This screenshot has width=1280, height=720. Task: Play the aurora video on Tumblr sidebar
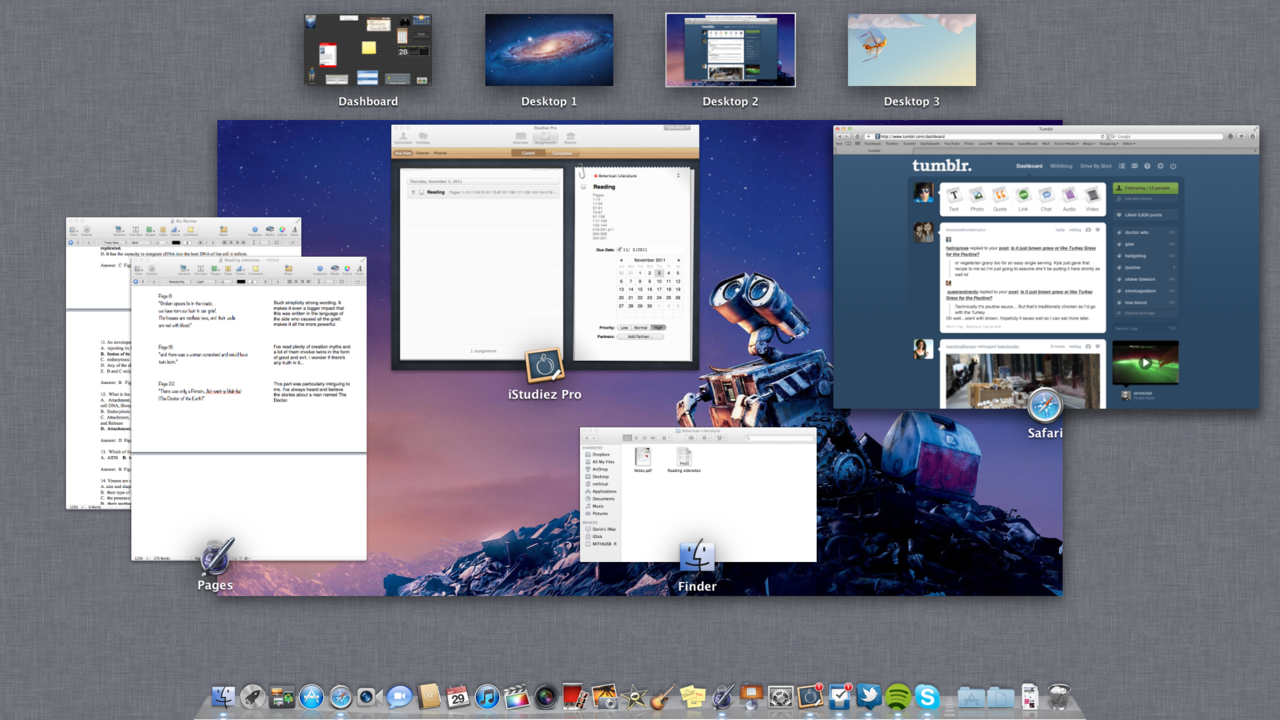tap(1146, 363)
